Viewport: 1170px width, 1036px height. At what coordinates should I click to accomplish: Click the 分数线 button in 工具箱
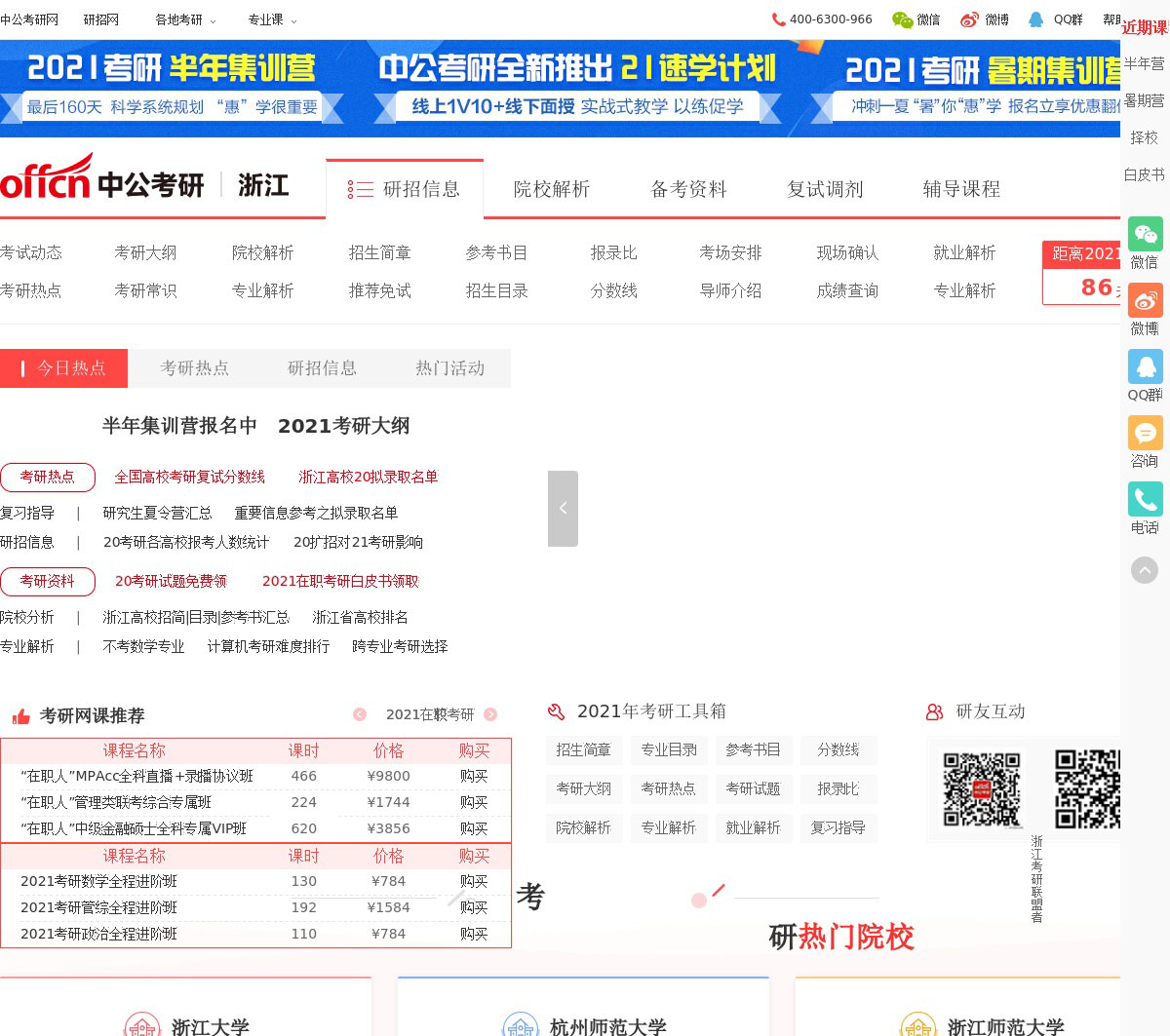point(838,749)
